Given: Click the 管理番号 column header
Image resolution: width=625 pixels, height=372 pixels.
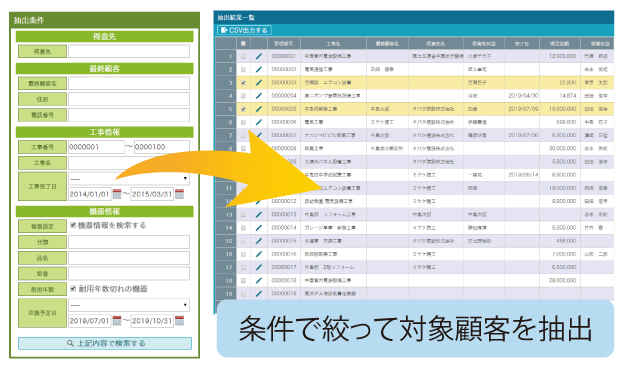Looking at the screenshot, I should (x=283, y=43).
